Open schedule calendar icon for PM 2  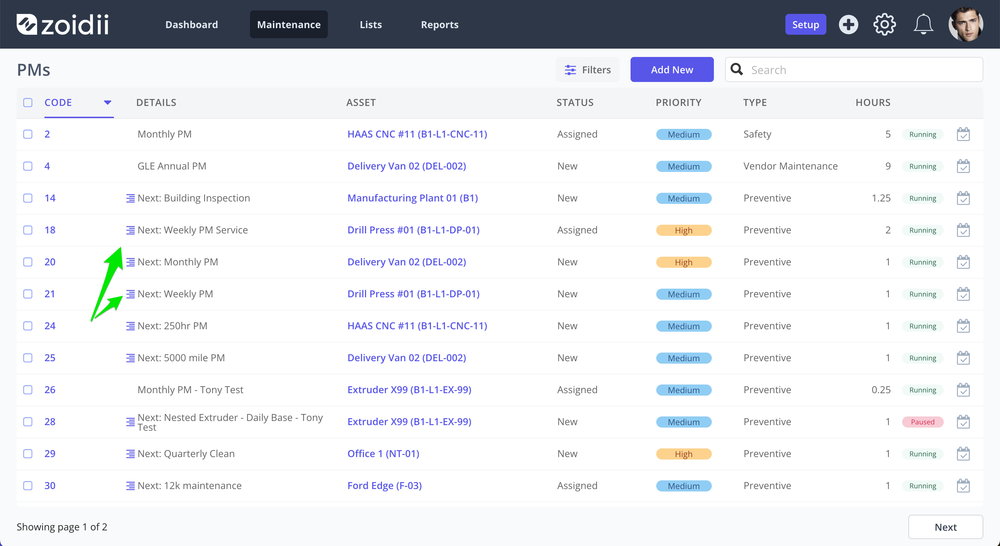963,134
